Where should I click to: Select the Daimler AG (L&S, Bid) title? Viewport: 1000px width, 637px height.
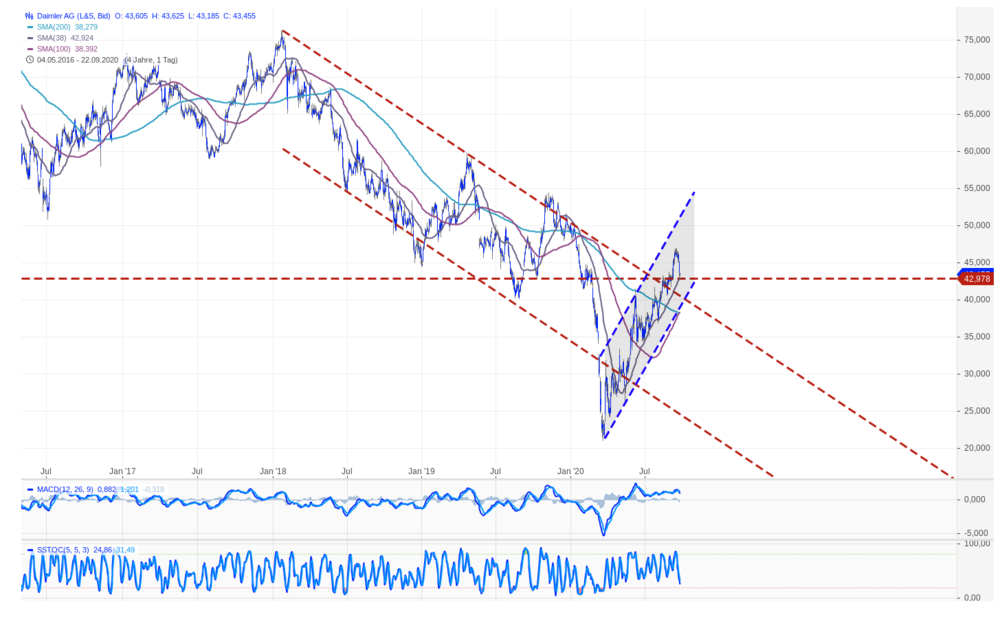[73, 16]
